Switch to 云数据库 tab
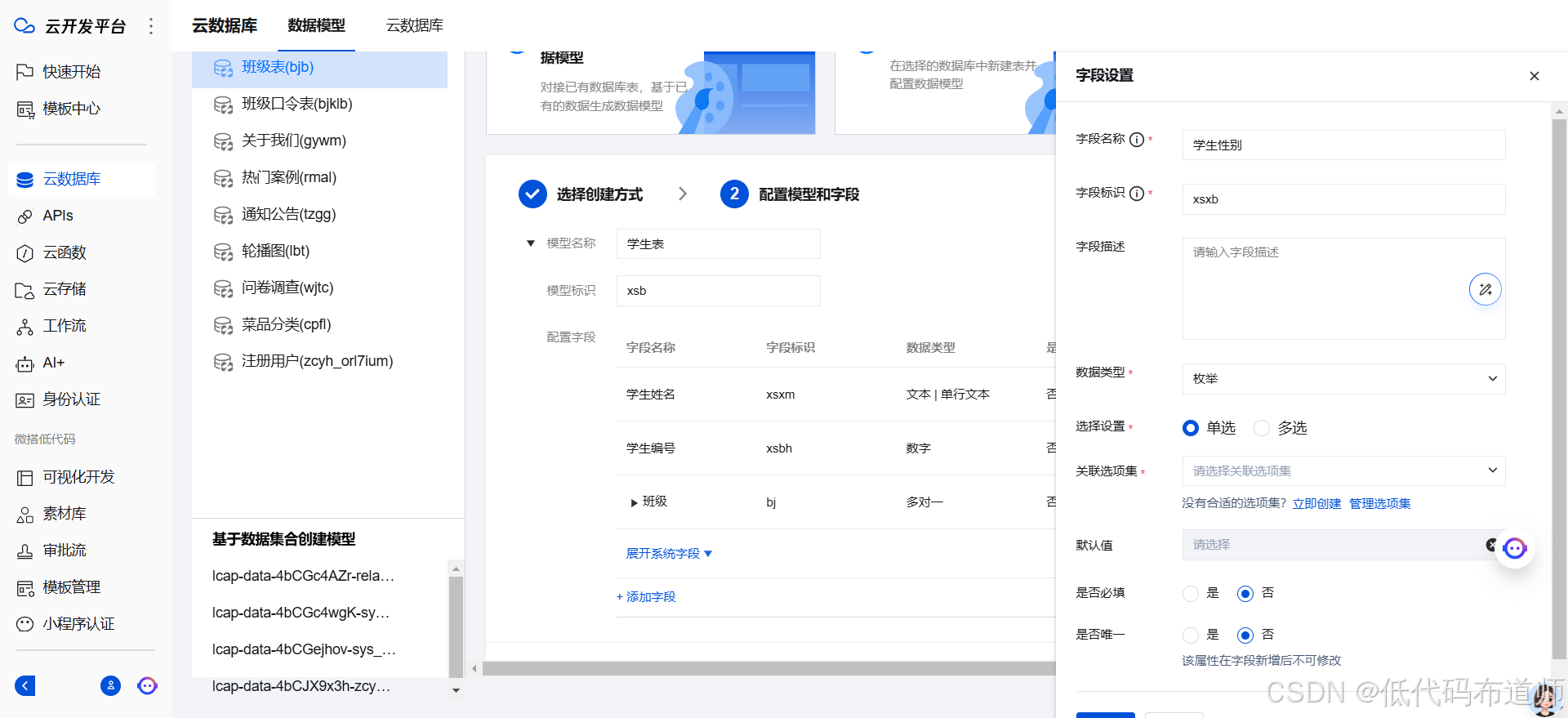The height and width of the screenshot is (718, 1568). pyautogui.click(x=415, y=25)
